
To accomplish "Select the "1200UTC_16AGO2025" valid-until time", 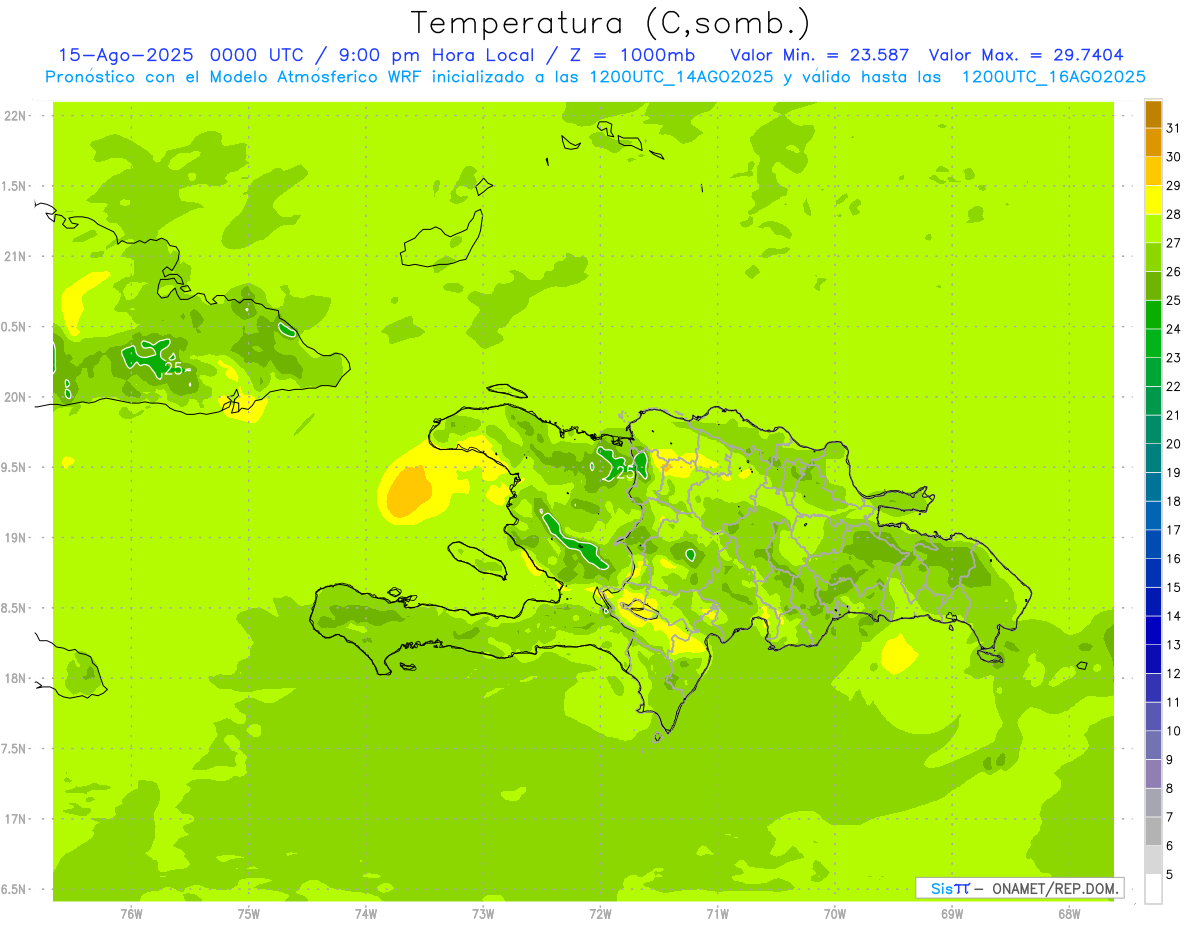I will tap(1053, 77).
